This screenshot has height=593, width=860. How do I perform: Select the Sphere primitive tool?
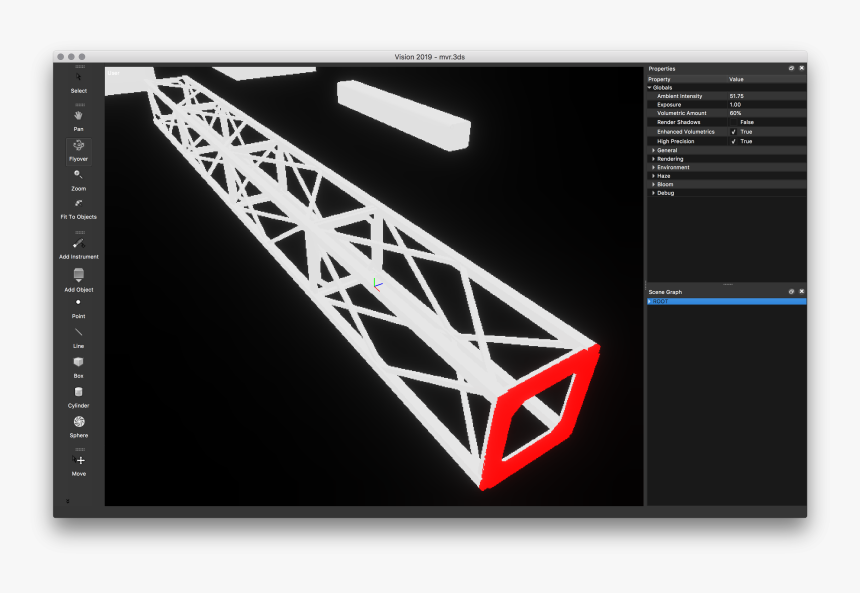coord(77,426)
